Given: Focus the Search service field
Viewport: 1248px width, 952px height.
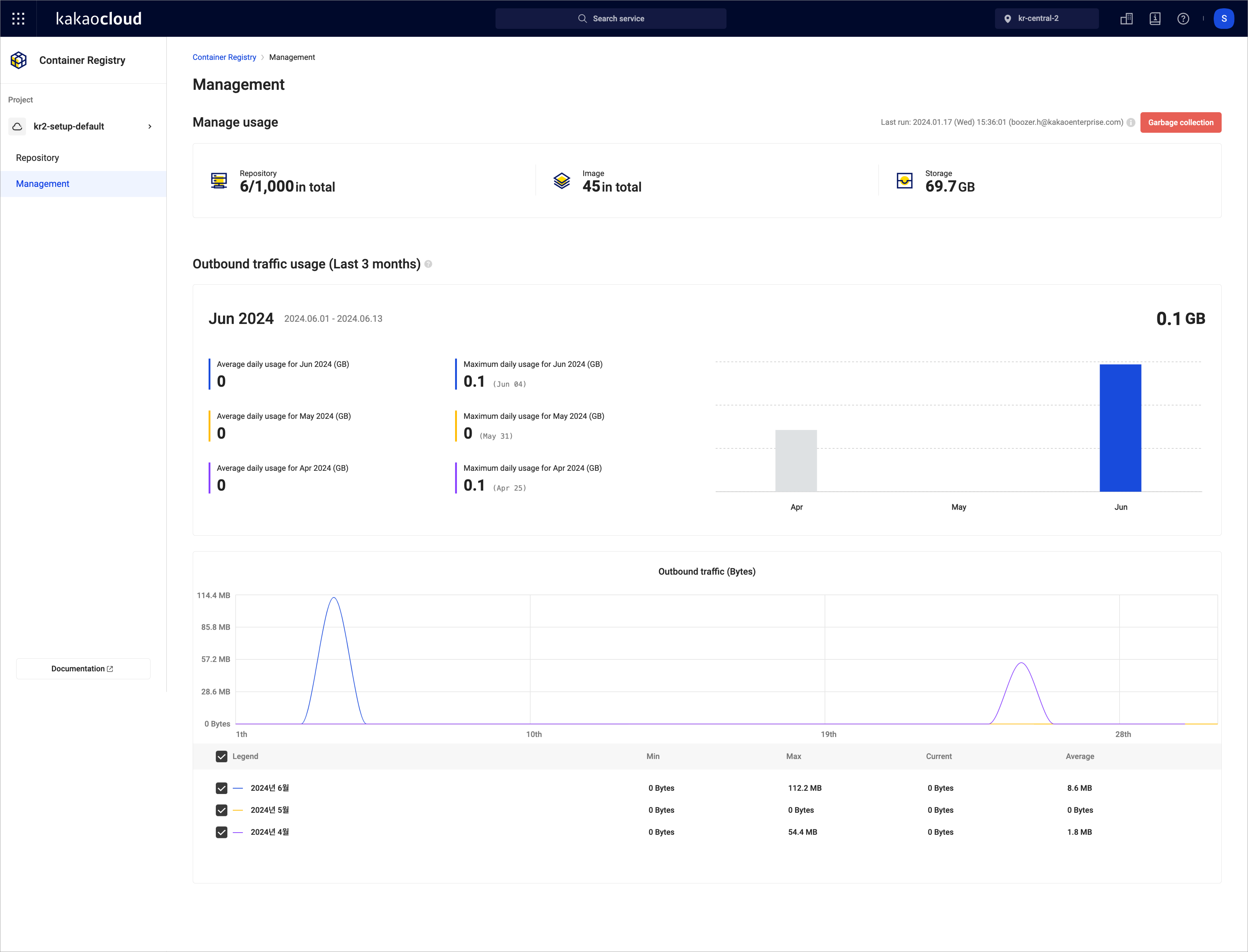Looking at the screenshot, I should [611, 19].
